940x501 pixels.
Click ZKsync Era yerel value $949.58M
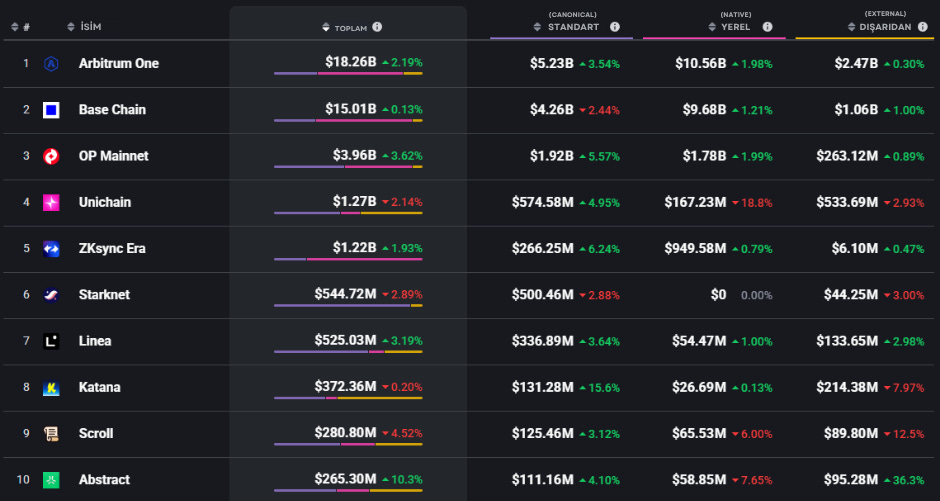pyautogui.click(x=695, y=249)
